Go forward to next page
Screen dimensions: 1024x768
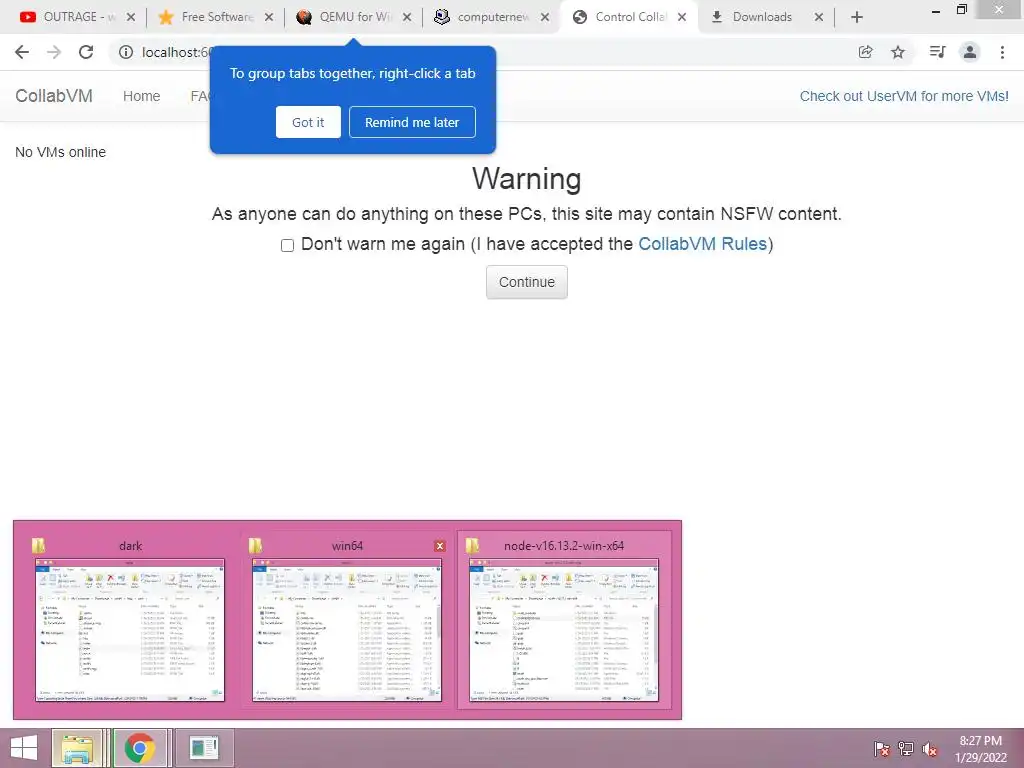(54, 52)
